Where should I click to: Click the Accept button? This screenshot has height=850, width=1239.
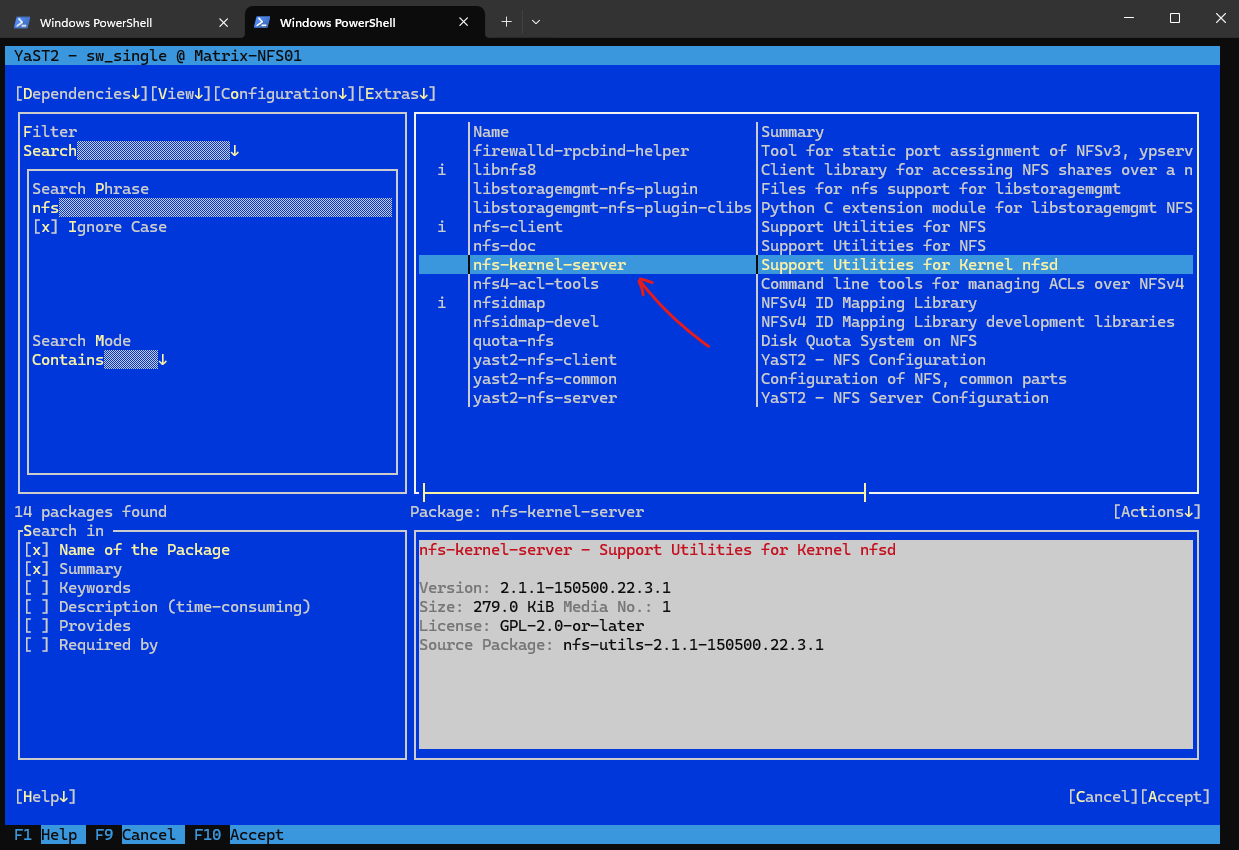[x=1175, y=796]
